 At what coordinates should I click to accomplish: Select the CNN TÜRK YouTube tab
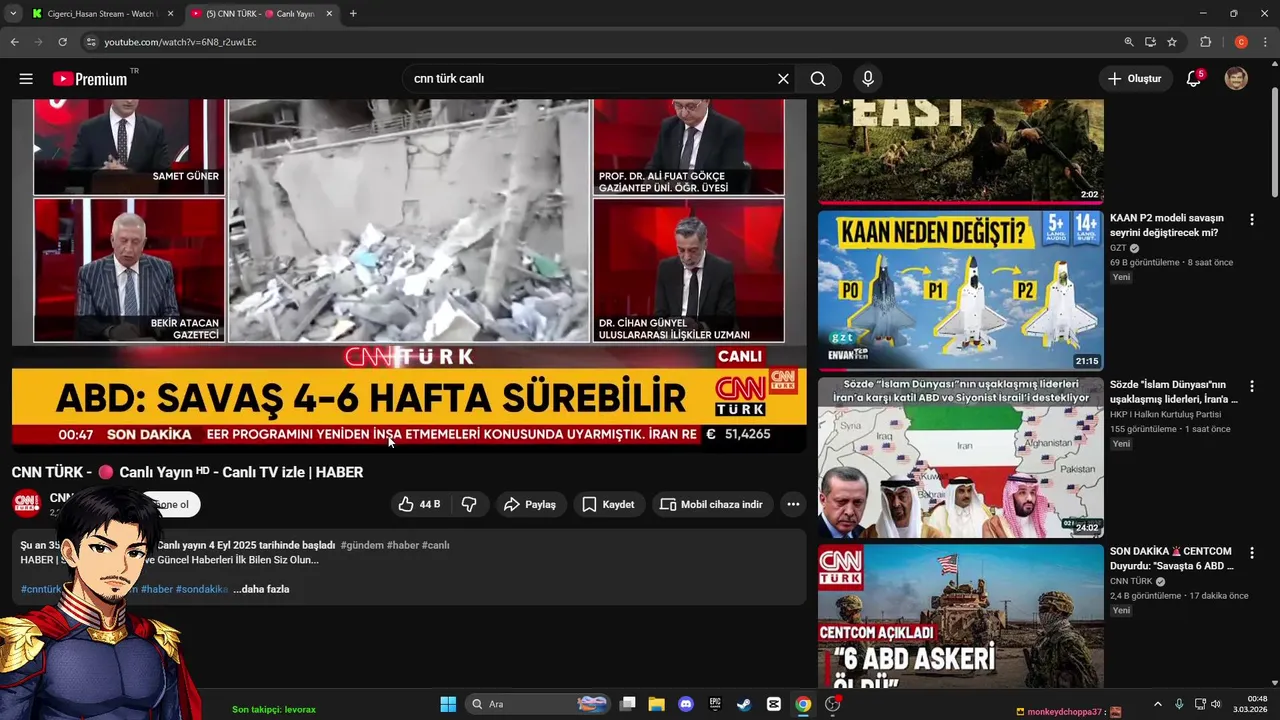click(260, 14)
